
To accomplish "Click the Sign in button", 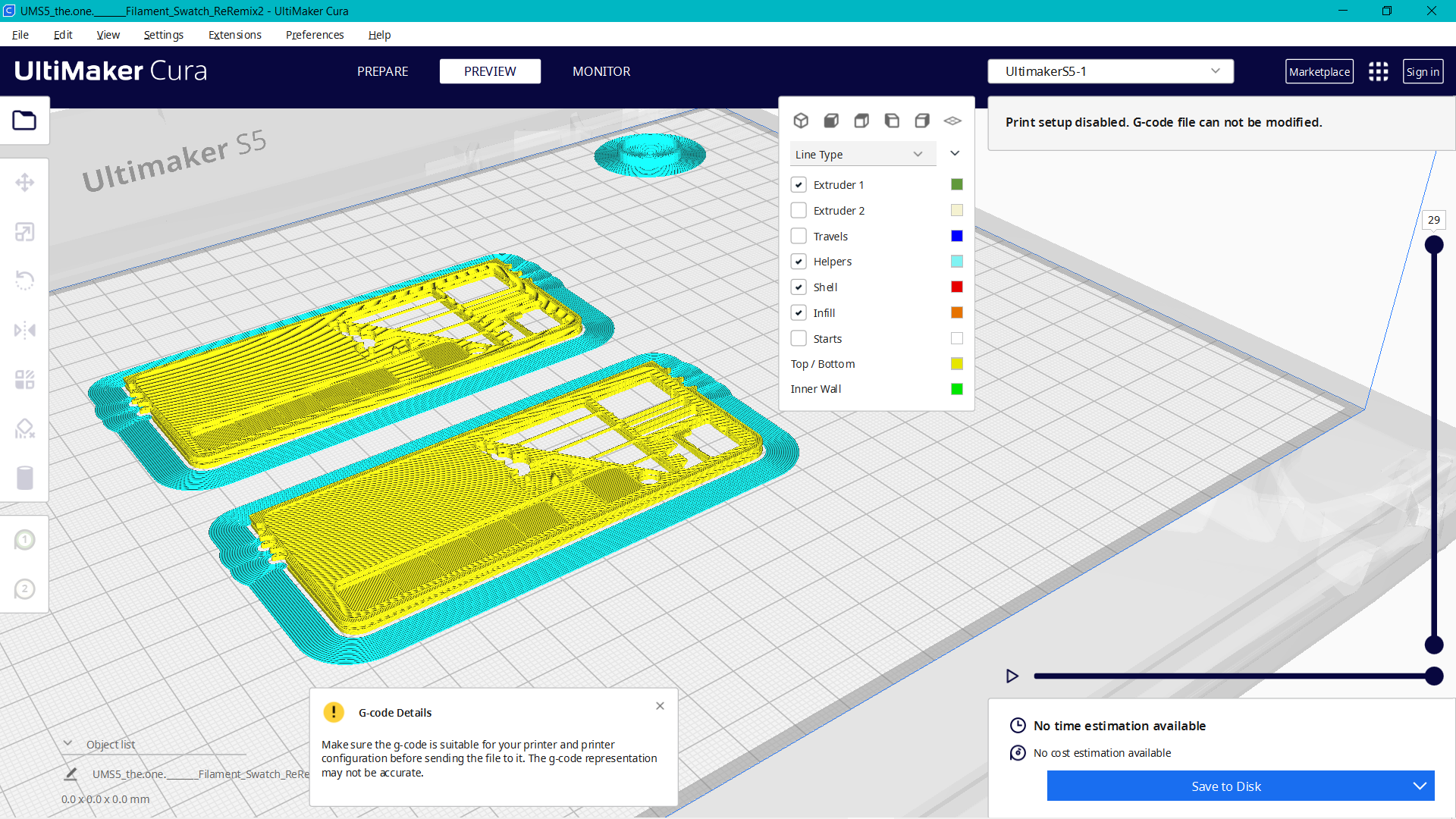I will pyautogui.click(x=1423, y=72).
